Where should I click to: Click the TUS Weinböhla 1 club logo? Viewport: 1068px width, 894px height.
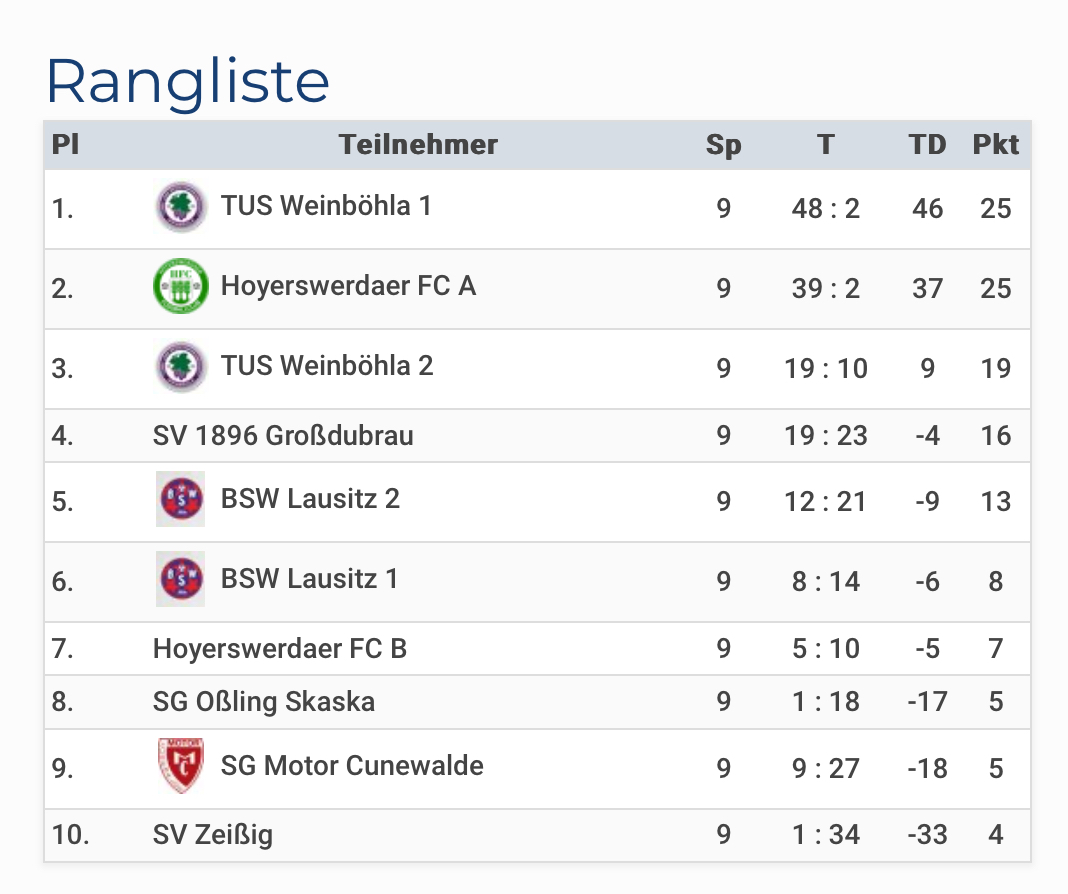point(180,207)
